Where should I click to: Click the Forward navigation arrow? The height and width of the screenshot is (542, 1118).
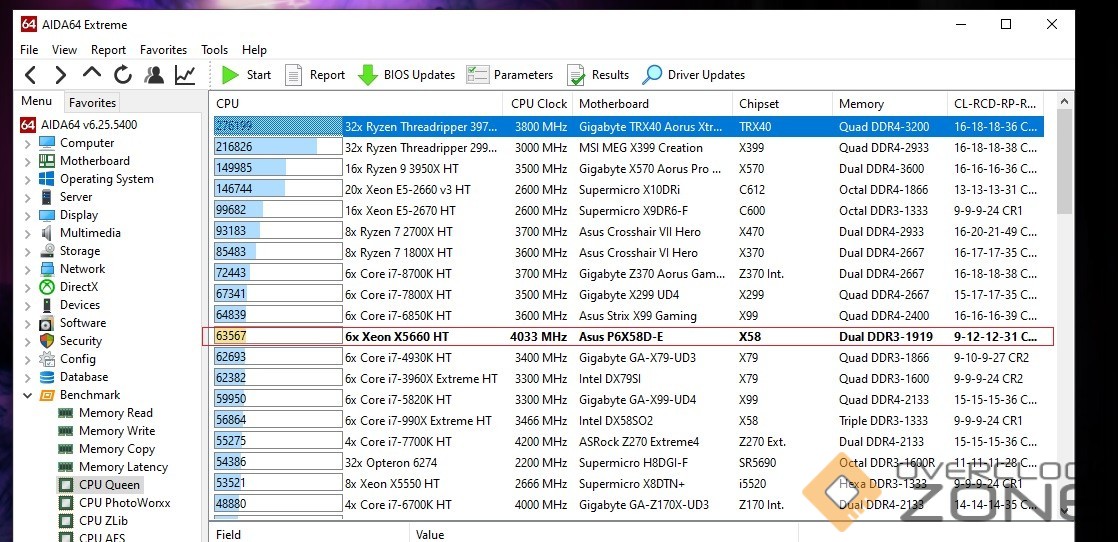(61, 75)
